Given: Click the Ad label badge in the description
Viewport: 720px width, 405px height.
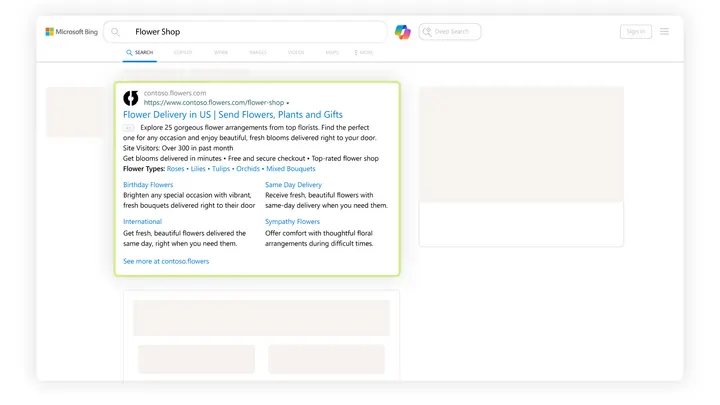Looking at the screenshot, I should point(129,128).
